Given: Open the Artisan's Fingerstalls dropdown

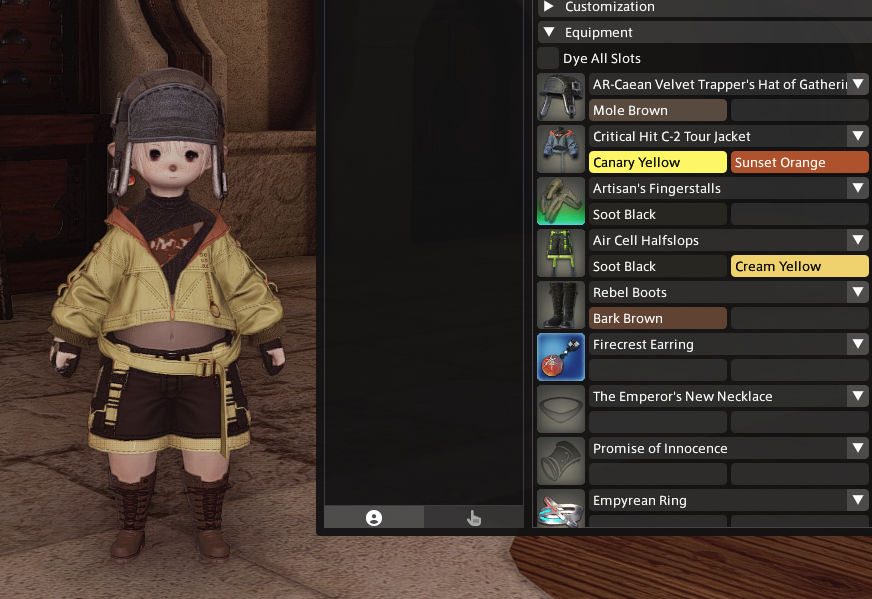Looking at the screenshot, I should 858,188.
